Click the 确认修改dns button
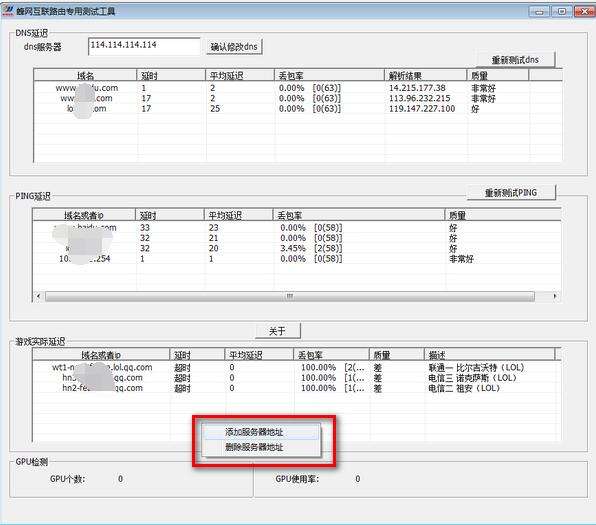Image resolution: width=596 pixels, height=525 pixels. (x=234, y=47)
